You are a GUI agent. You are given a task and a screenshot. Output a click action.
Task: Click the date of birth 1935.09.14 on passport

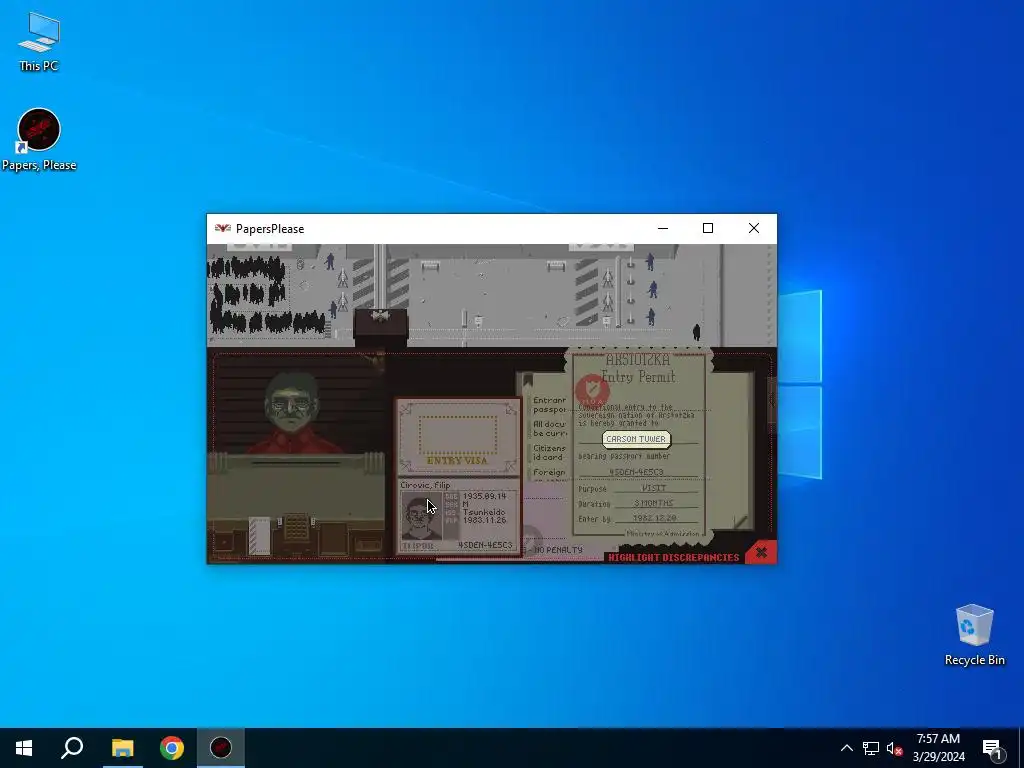(x=484, y=496)
